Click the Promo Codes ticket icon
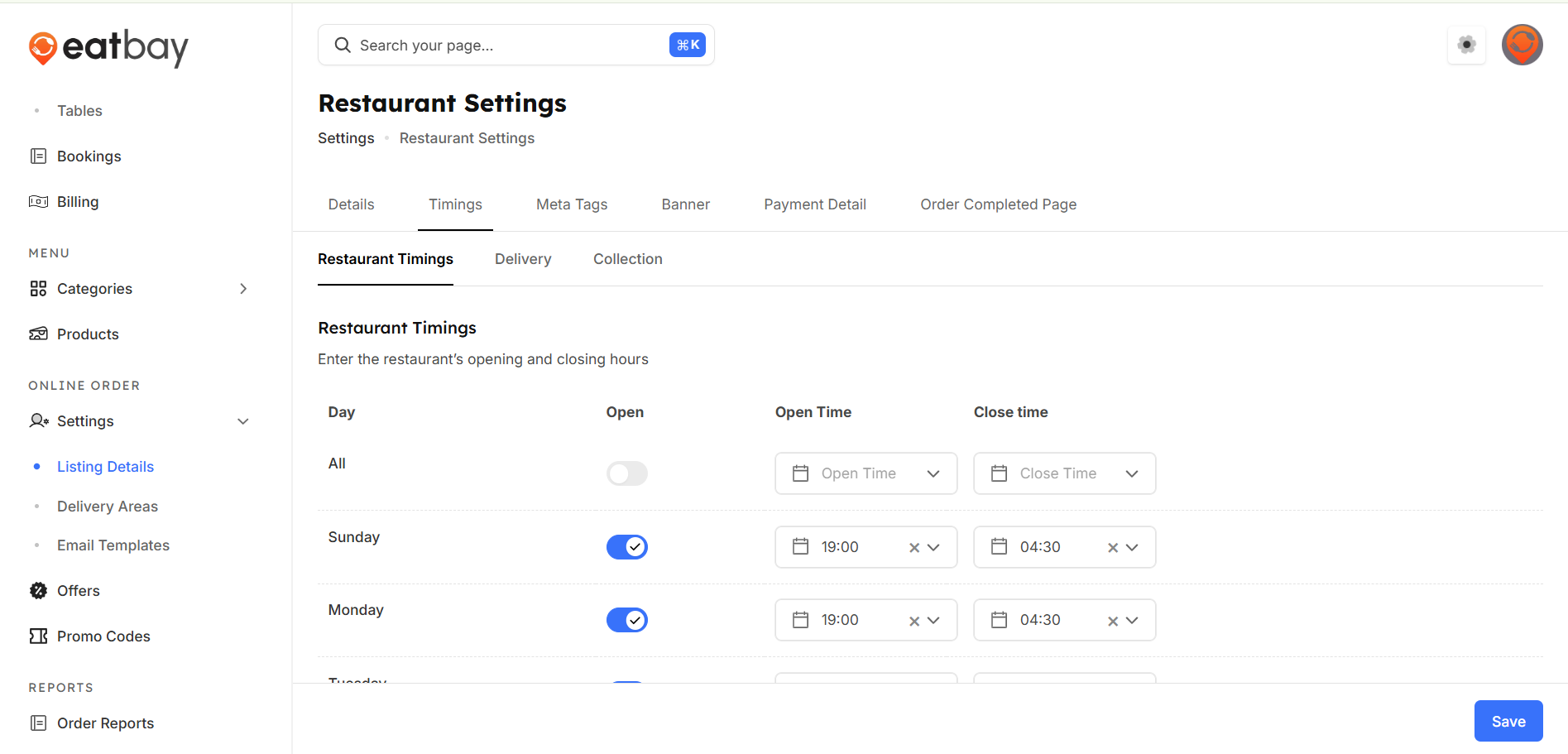 [x=38, y=636]
